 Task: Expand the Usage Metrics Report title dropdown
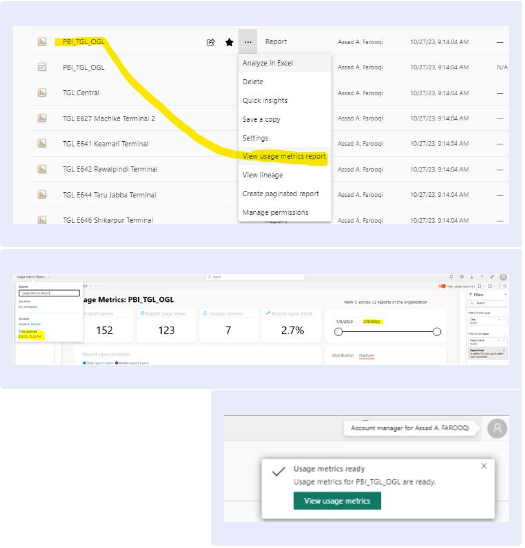tap(49, 278)
